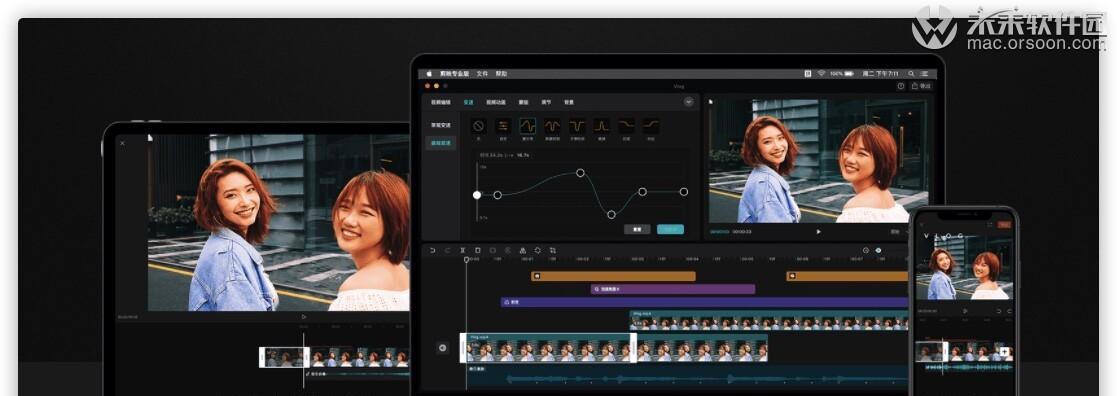Image resolution: width=1117 pixels, height=396 pixels.
Task: Mute the main video track speaker
Action: pos(442,348)
